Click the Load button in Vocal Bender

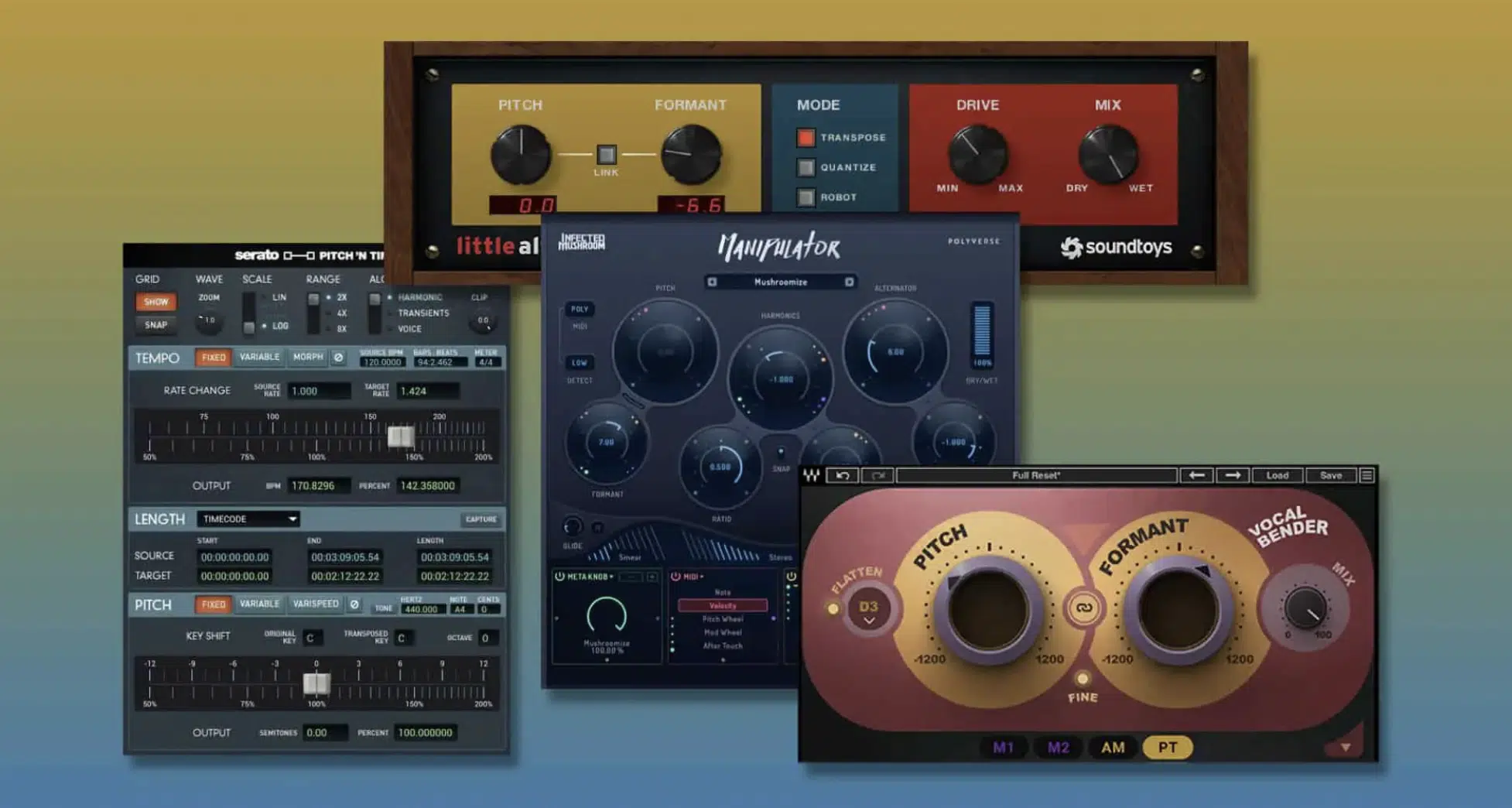tap(1277, 475)
